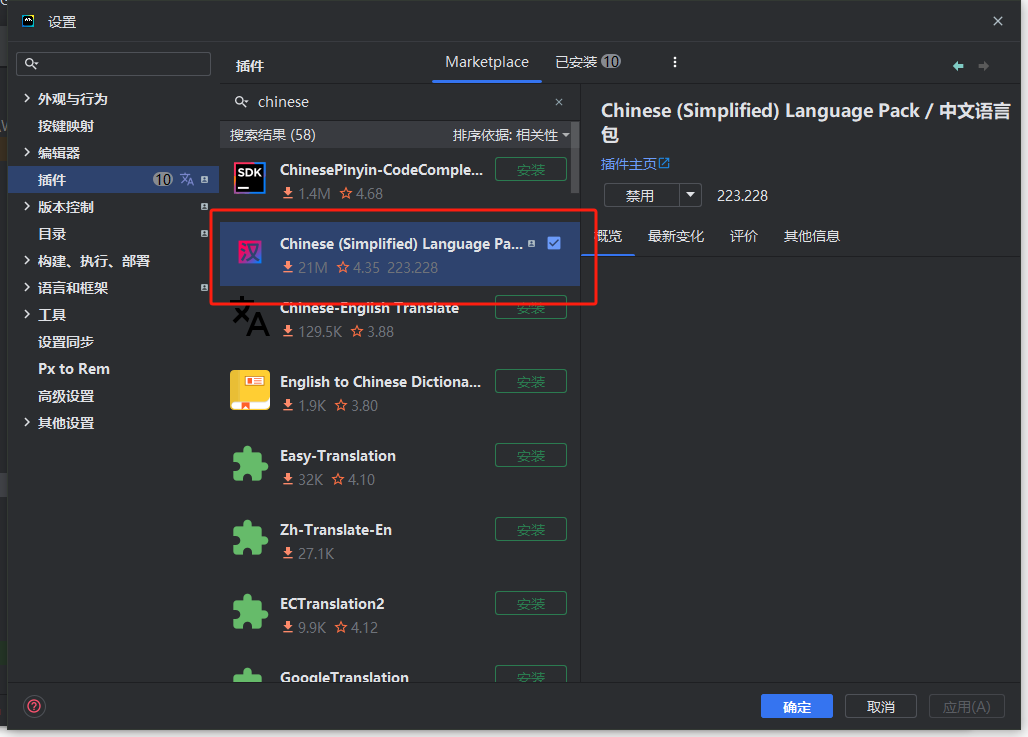Click the settings search magnifier icon
The height and width of the screenshot is (737, 1028).
[x=31, y=64]
